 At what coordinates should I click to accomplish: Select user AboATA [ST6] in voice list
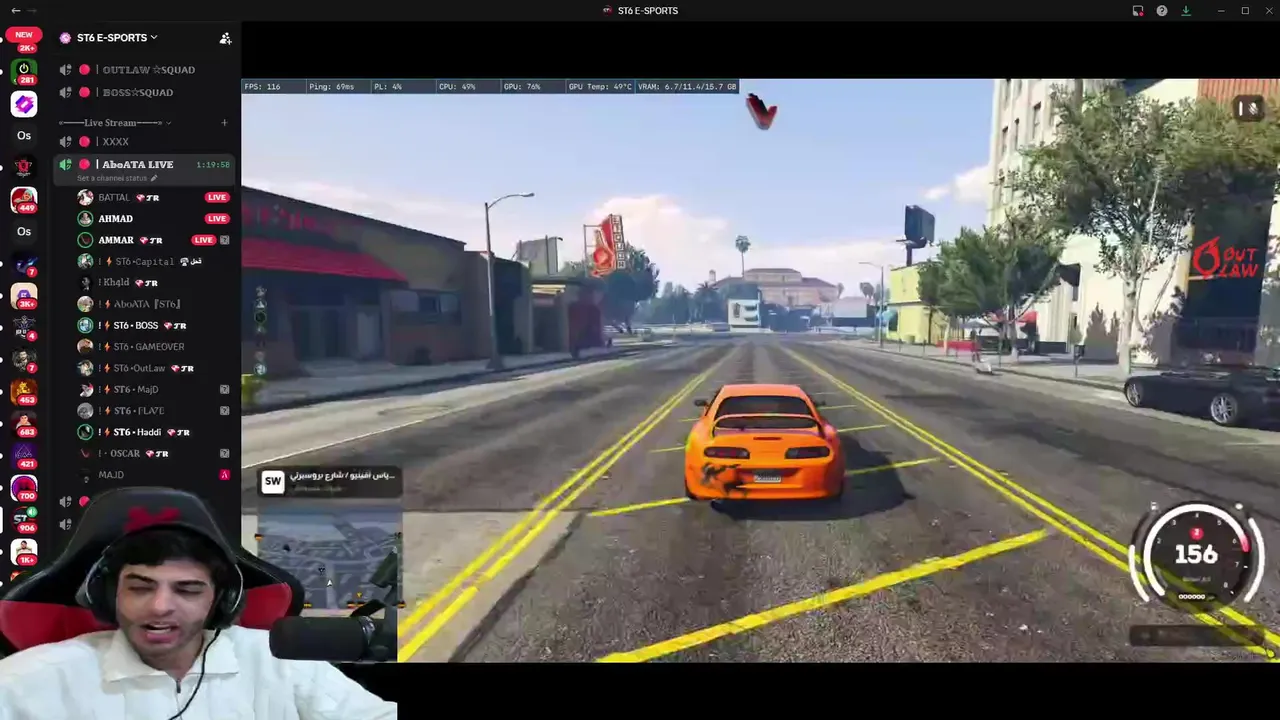coord(154,304)
